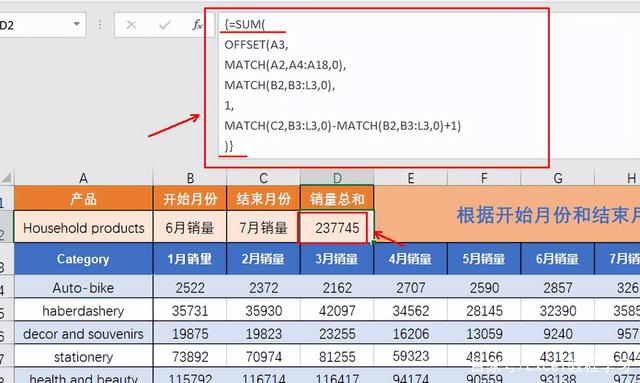Select the end month cell 7月销量 in row 2
Viewport: 640px width, 383px height.
tap(263, 227)
